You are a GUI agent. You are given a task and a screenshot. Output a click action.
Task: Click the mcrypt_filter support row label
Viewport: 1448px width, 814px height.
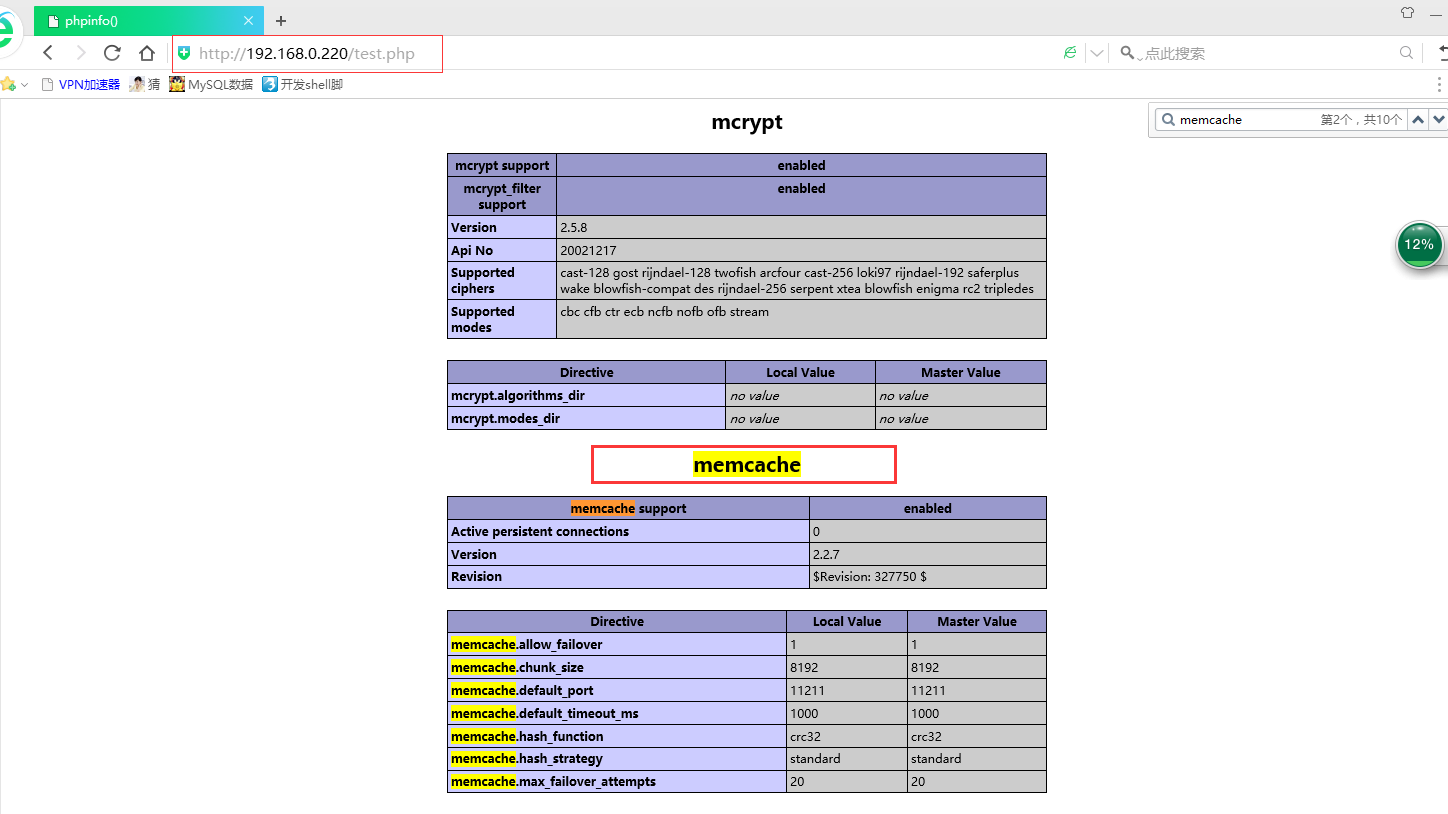[x=502, y=196]
